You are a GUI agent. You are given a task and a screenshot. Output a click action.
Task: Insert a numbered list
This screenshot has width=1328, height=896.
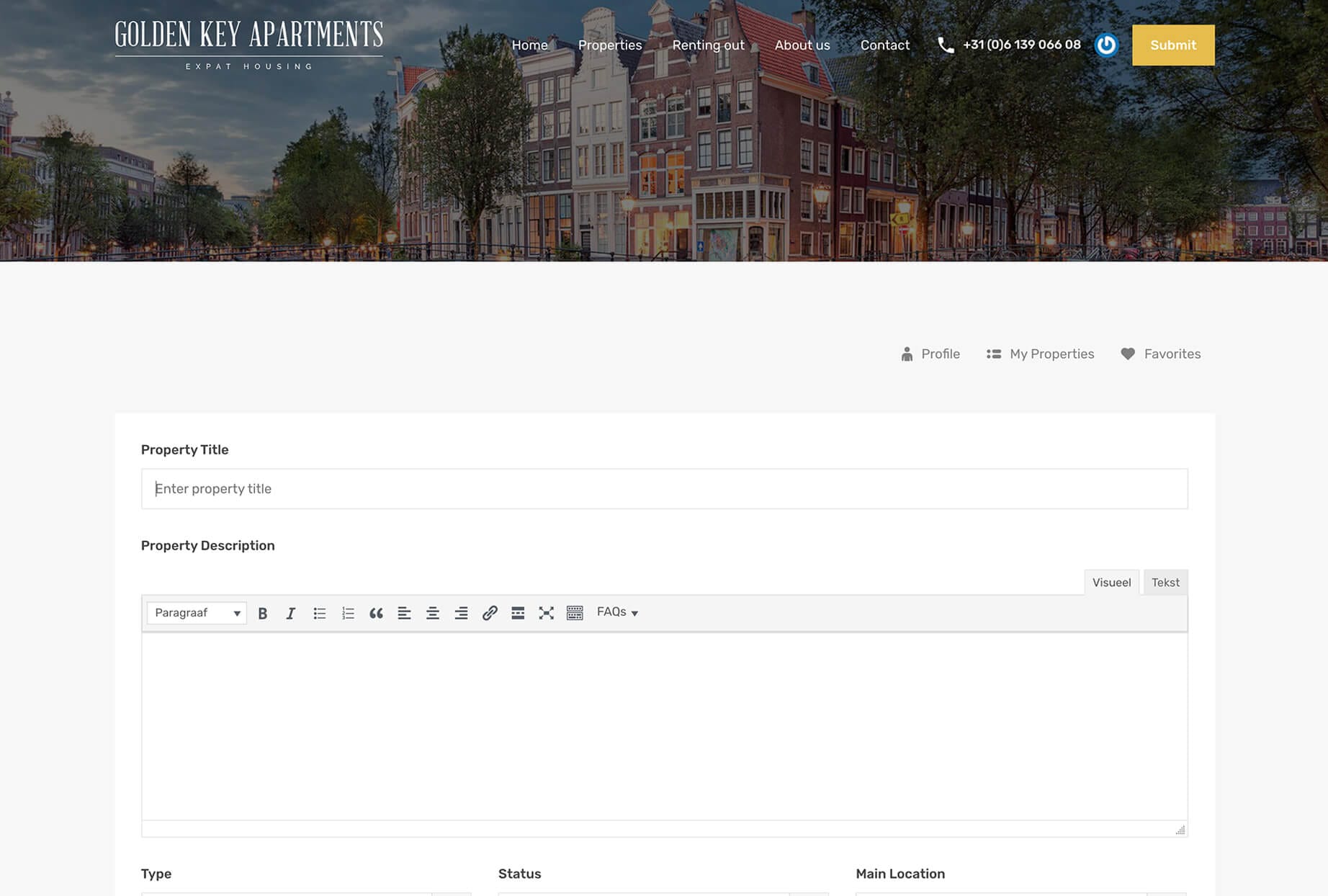pos(348,613)
